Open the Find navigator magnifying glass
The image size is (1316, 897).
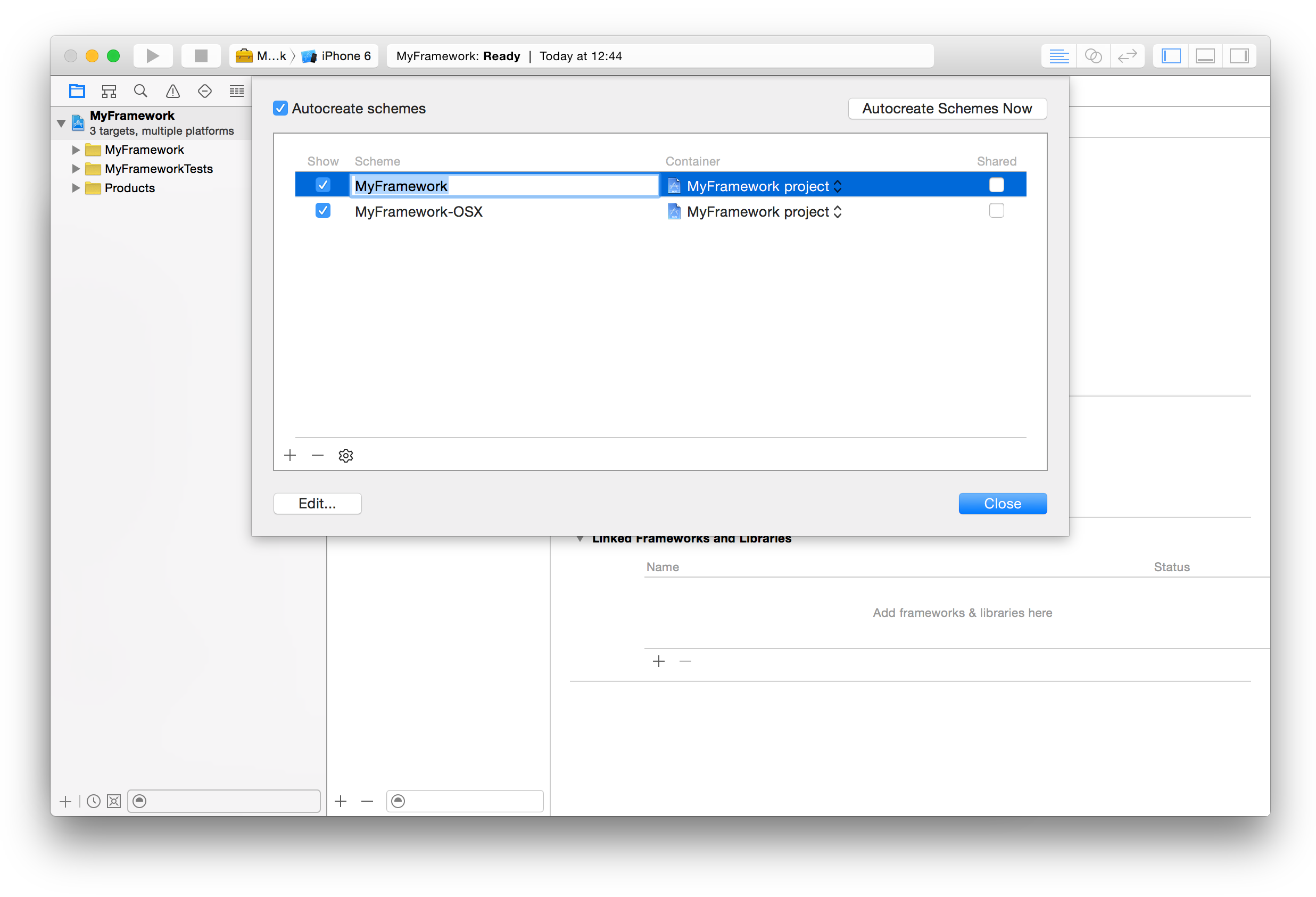click(x=140, y=90)
